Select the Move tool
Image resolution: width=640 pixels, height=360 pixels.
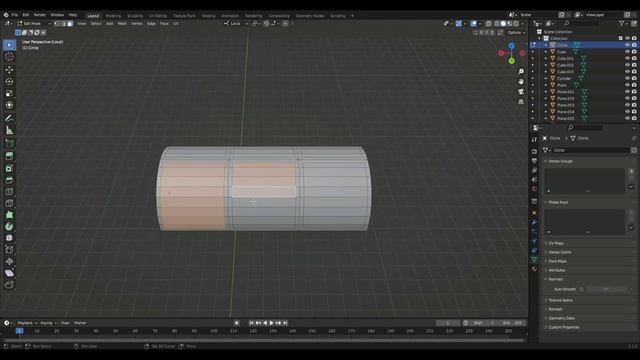tap(9, 70)
